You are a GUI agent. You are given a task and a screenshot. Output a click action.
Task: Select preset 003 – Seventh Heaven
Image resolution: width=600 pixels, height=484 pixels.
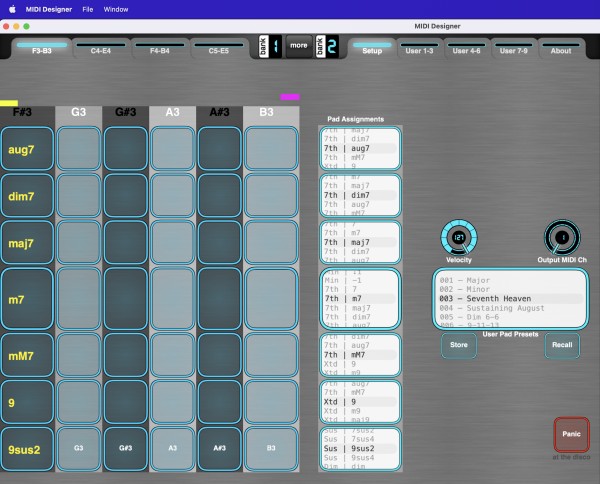click(x=510, y=299)
